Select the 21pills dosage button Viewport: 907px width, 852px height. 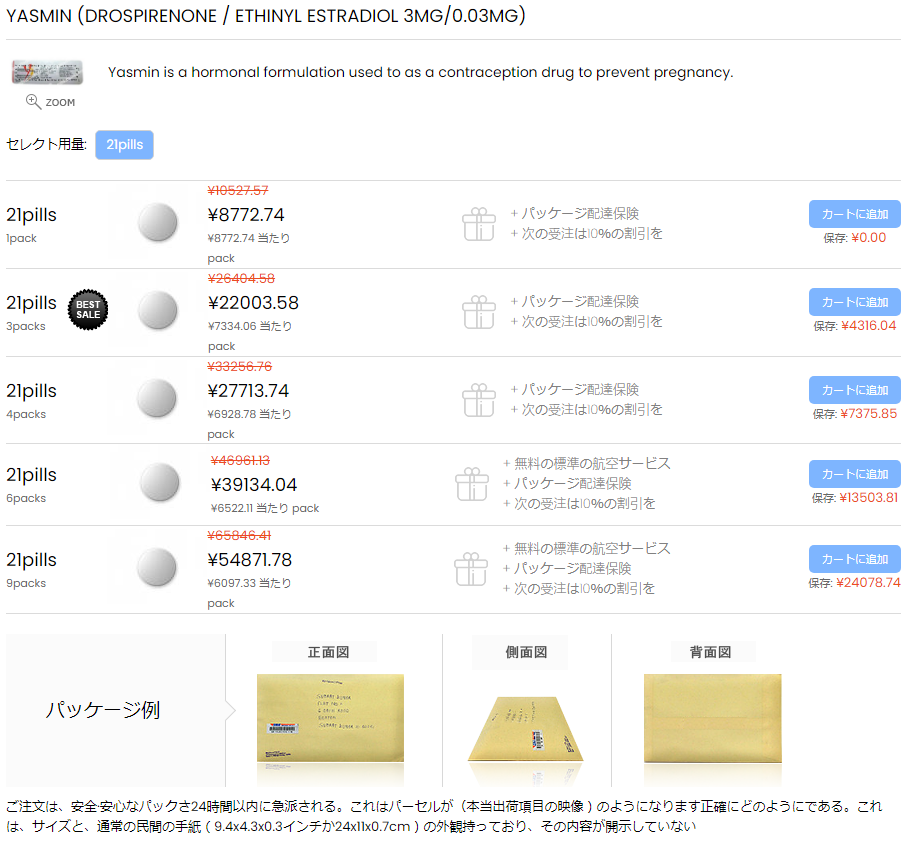click(124, 145)
